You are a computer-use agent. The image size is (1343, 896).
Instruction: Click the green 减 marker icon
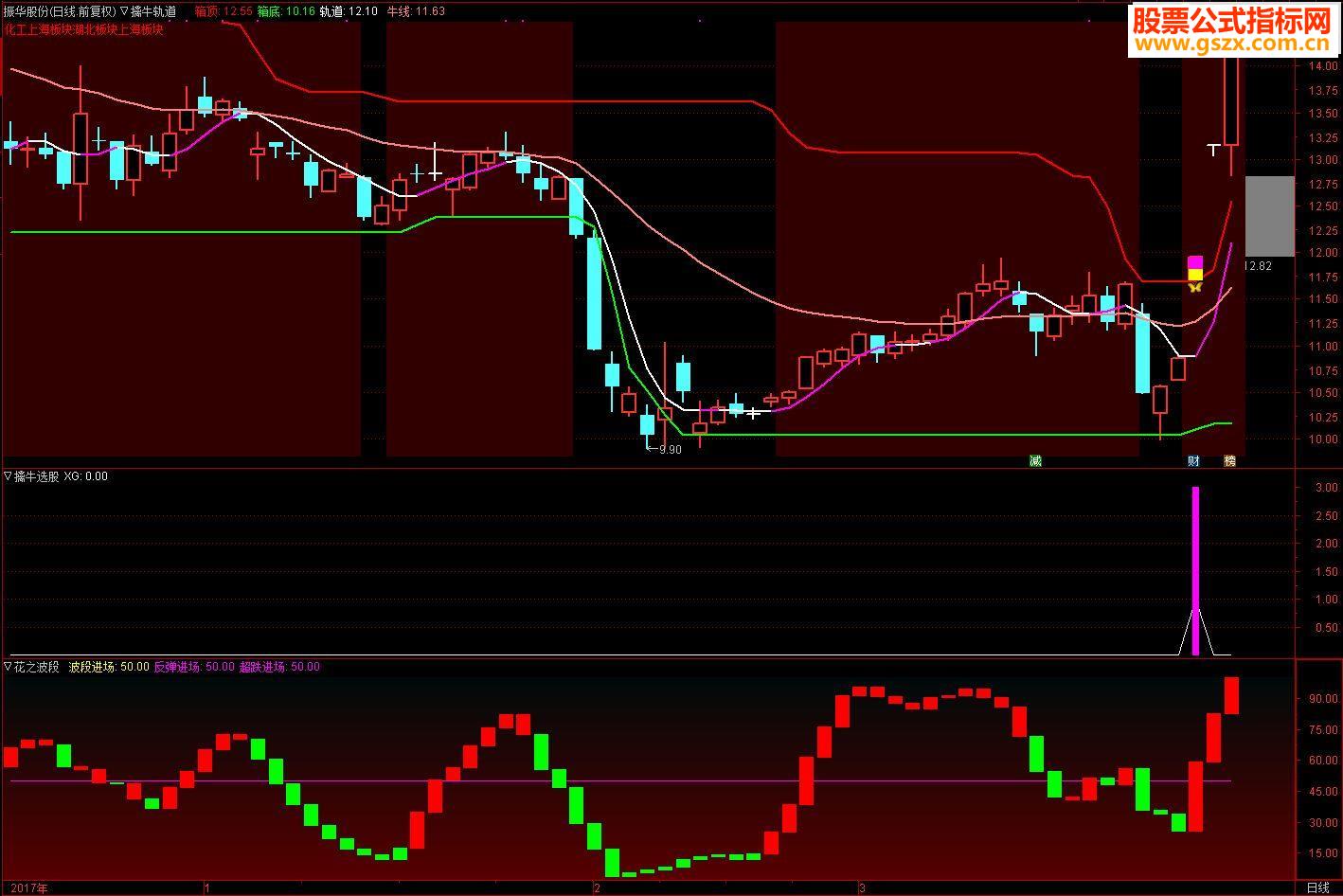point(1035,461)
